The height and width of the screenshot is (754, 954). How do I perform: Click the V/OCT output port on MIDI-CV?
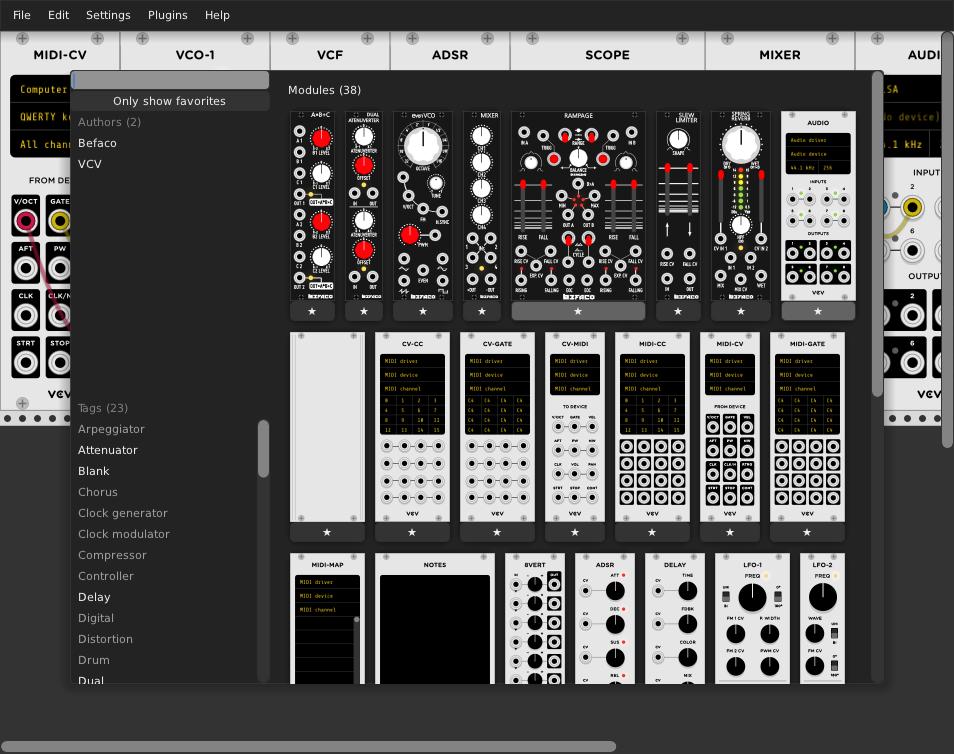coord(26,221)
